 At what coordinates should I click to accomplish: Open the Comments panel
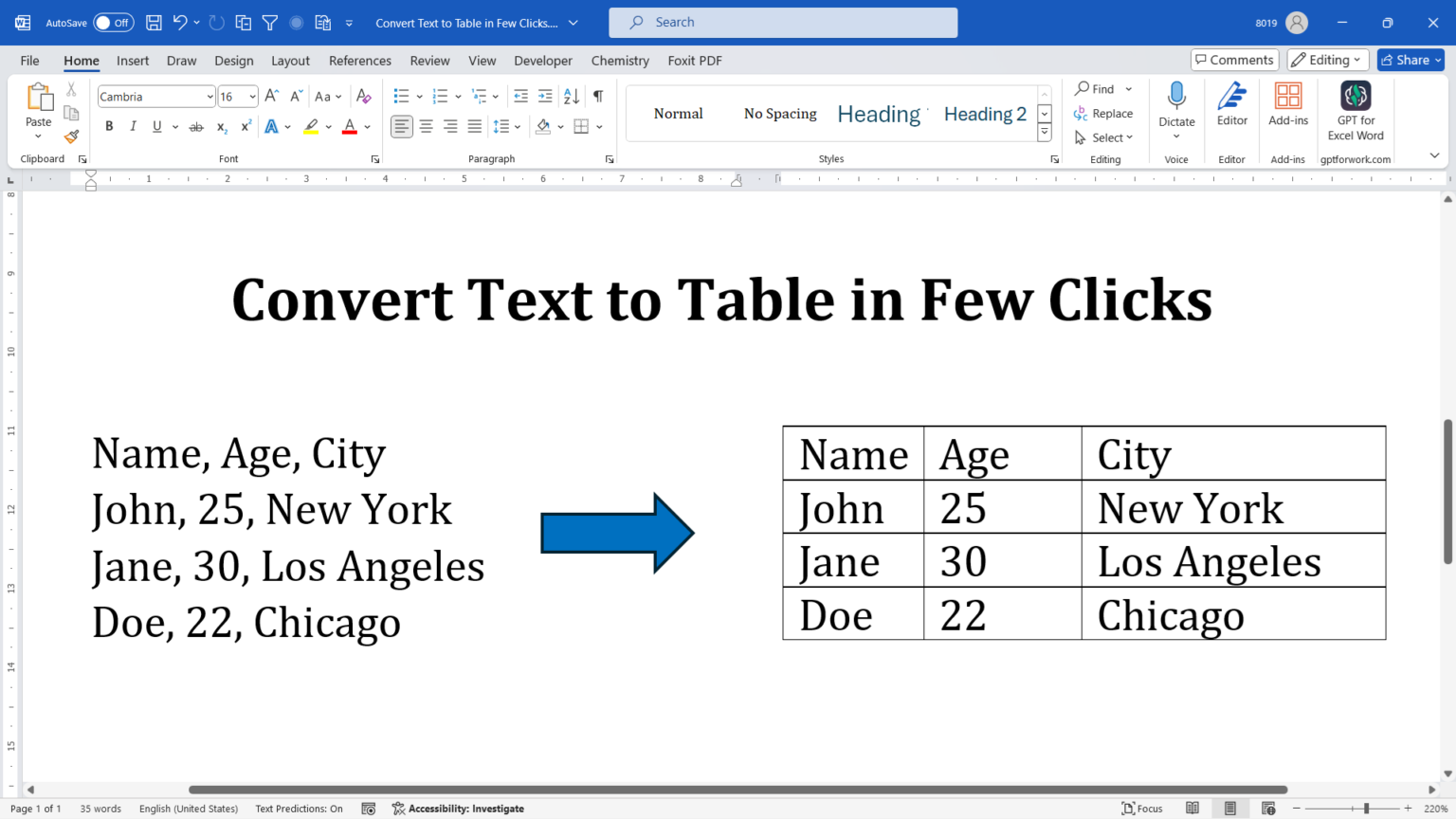pyautogui.click(x=1234, y=59)
